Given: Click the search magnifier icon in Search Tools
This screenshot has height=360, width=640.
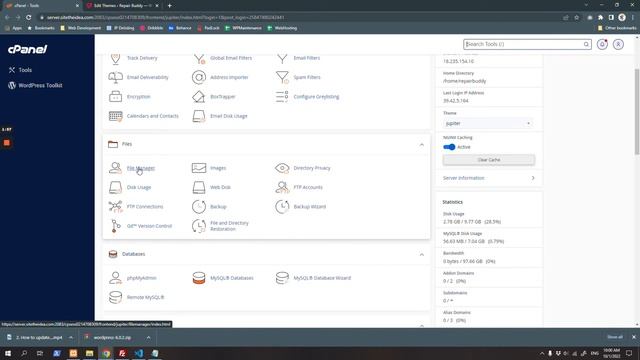Looking at the screenshot, I should [x=586, y=44].
